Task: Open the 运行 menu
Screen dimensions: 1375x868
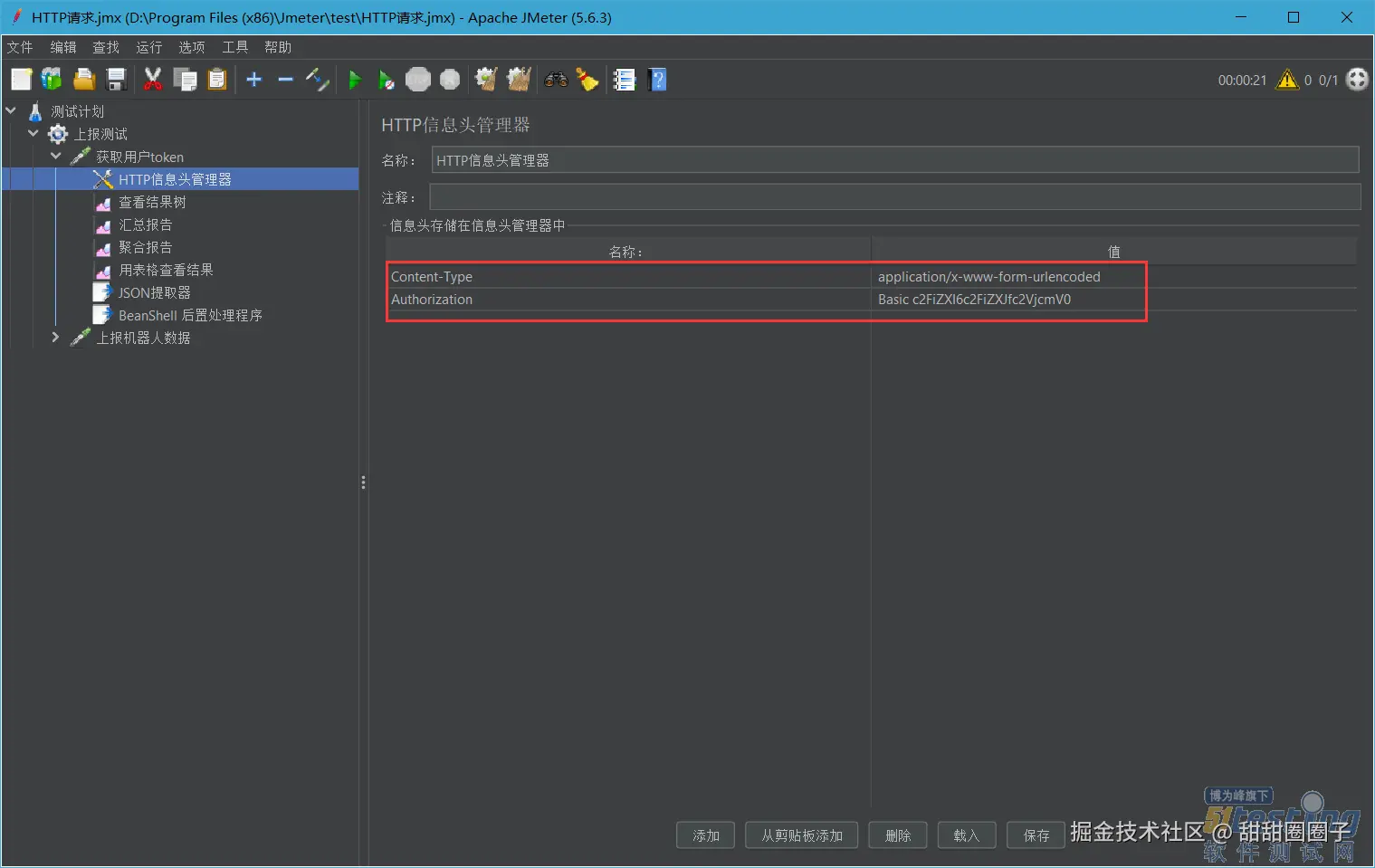Action: click(x=149, y=47)
